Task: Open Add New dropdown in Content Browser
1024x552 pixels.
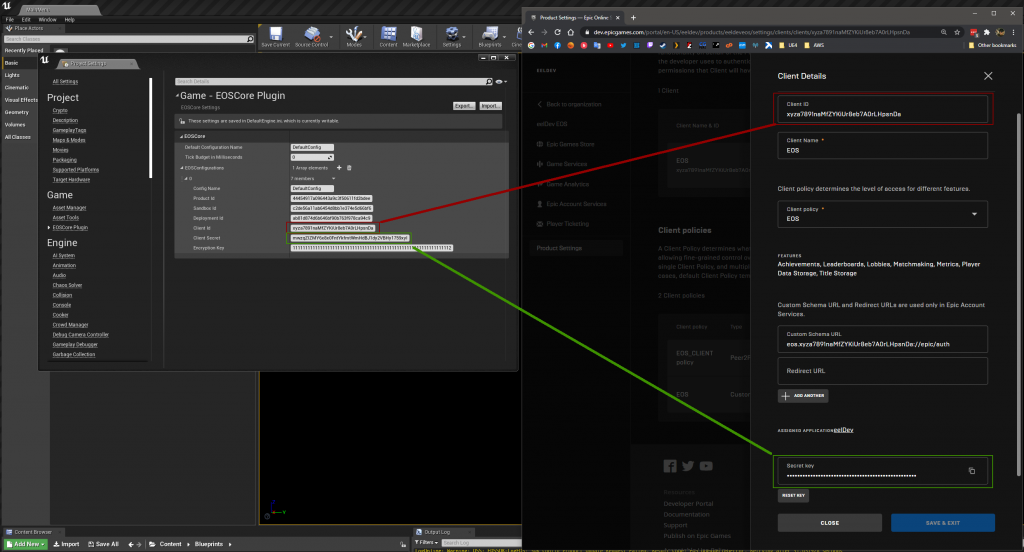Action: click(x=26, y=544)
